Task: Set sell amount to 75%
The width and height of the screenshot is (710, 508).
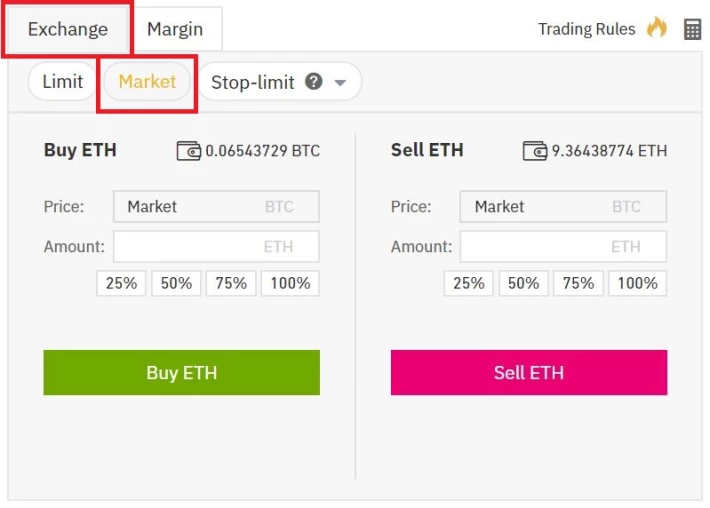Action: [578, 283]
